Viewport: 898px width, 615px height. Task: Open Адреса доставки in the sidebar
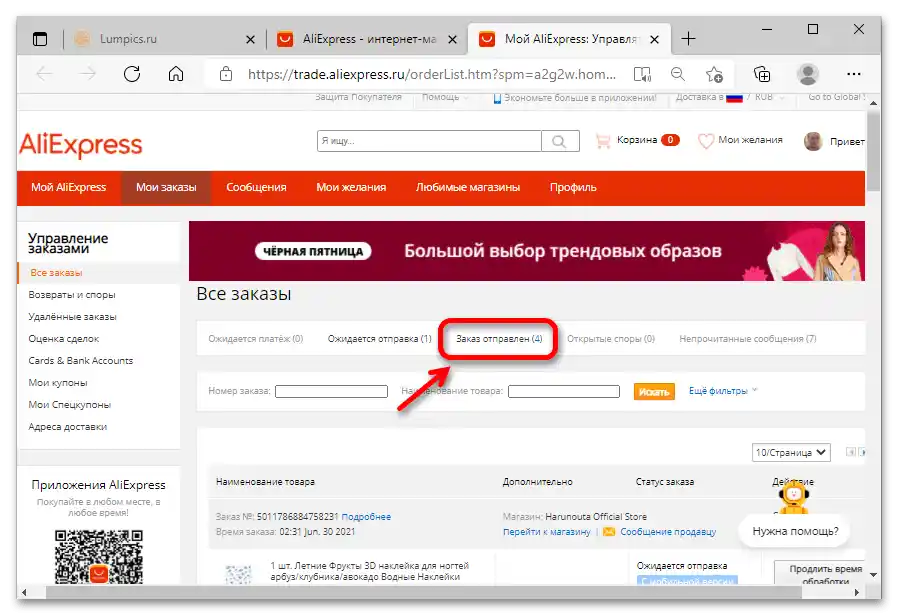pyautogui.click(x=68, y=427)
